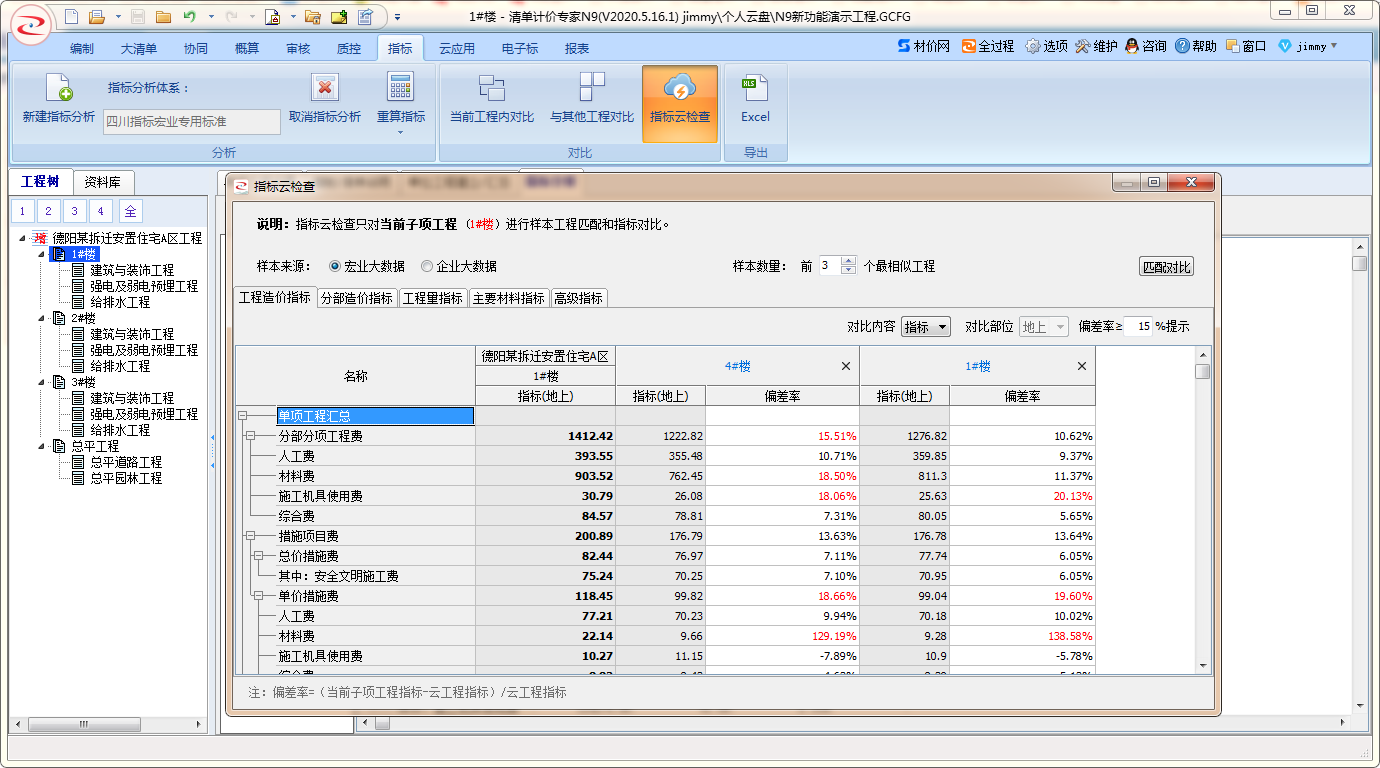Select 总平道路工程 in the project tree
This screenshot has width=1380, height=768.
point(125,462)
